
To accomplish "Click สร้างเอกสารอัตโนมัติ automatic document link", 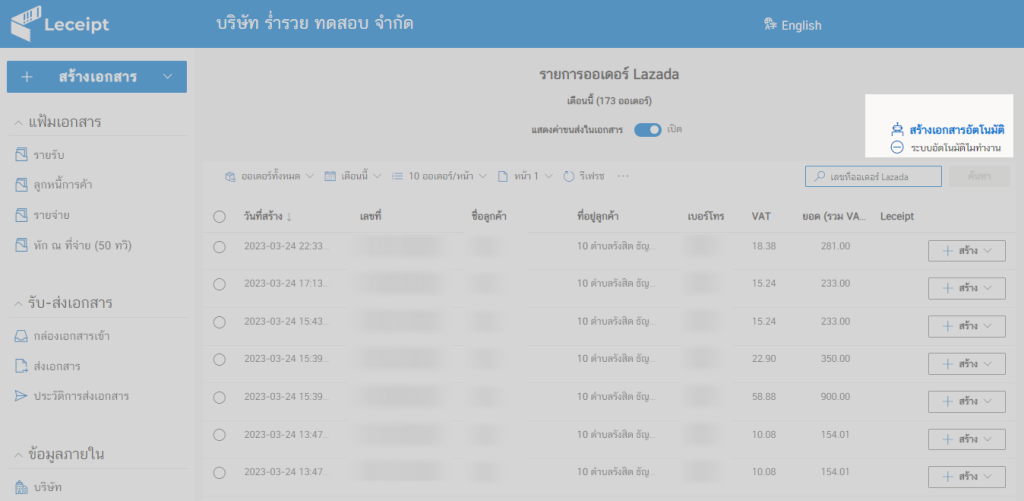I will (x=957, y=129).
